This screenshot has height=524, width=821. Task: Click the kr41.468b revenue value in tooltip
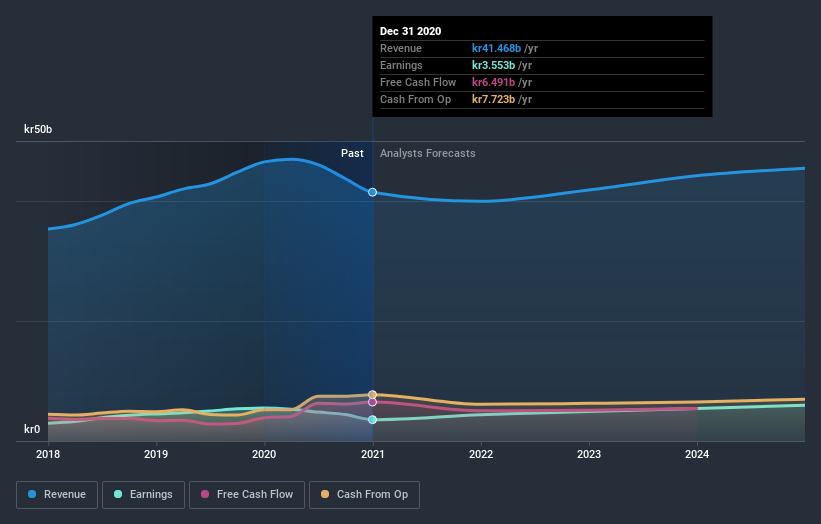point(496,48)
